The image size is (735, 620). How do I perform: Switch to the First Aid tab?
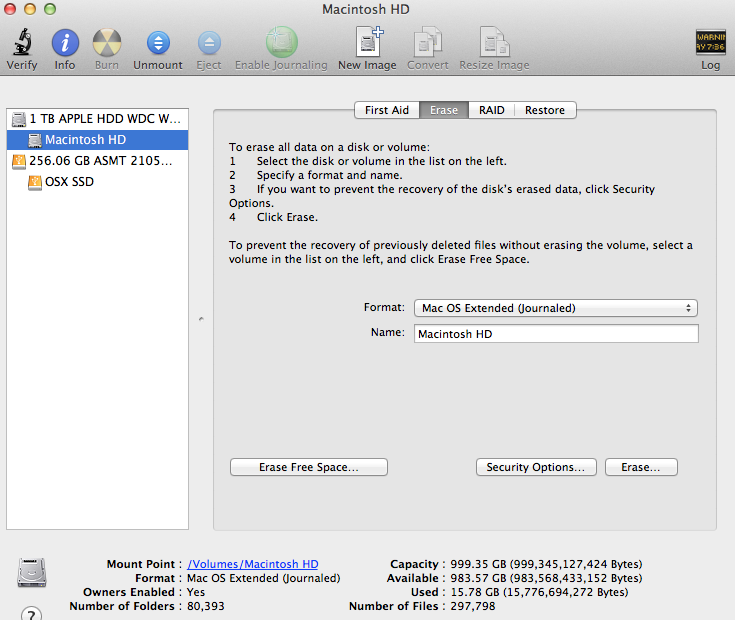387,110
